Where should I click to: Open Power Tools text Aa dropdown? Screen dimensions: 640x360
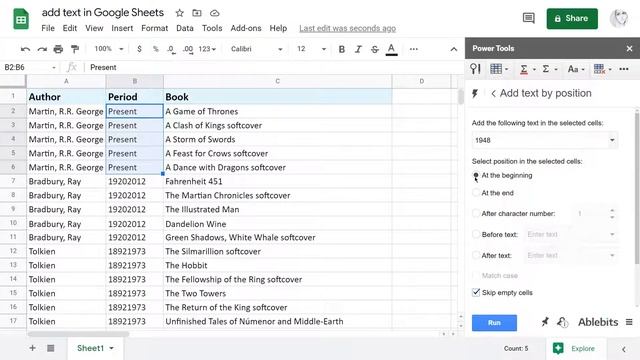pos(576,69)
